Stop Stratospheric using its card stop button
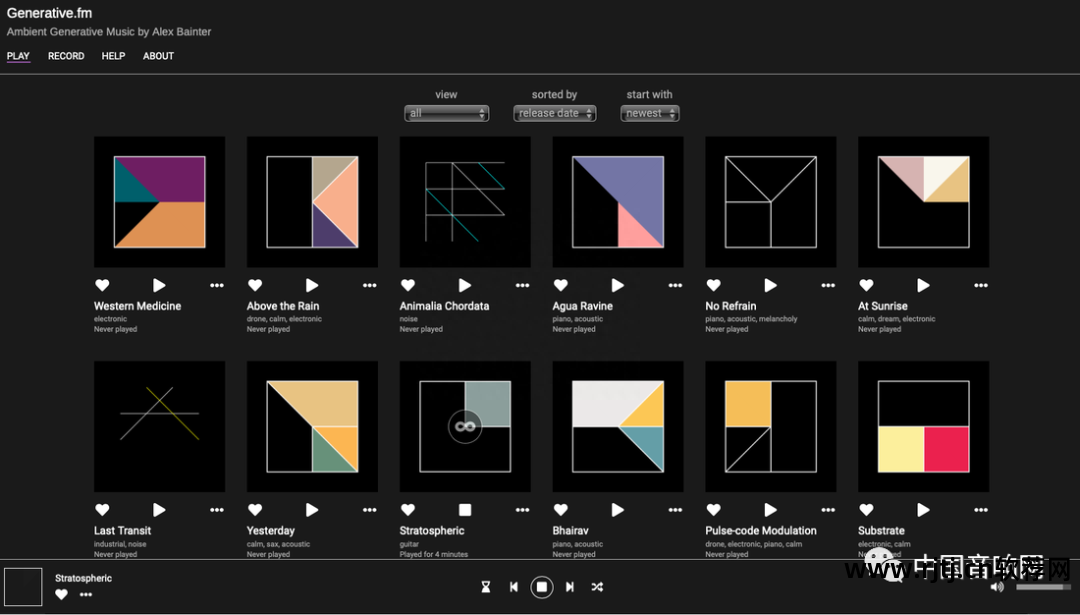Viewport: 1080px width, 615px height. coord(465,510)
